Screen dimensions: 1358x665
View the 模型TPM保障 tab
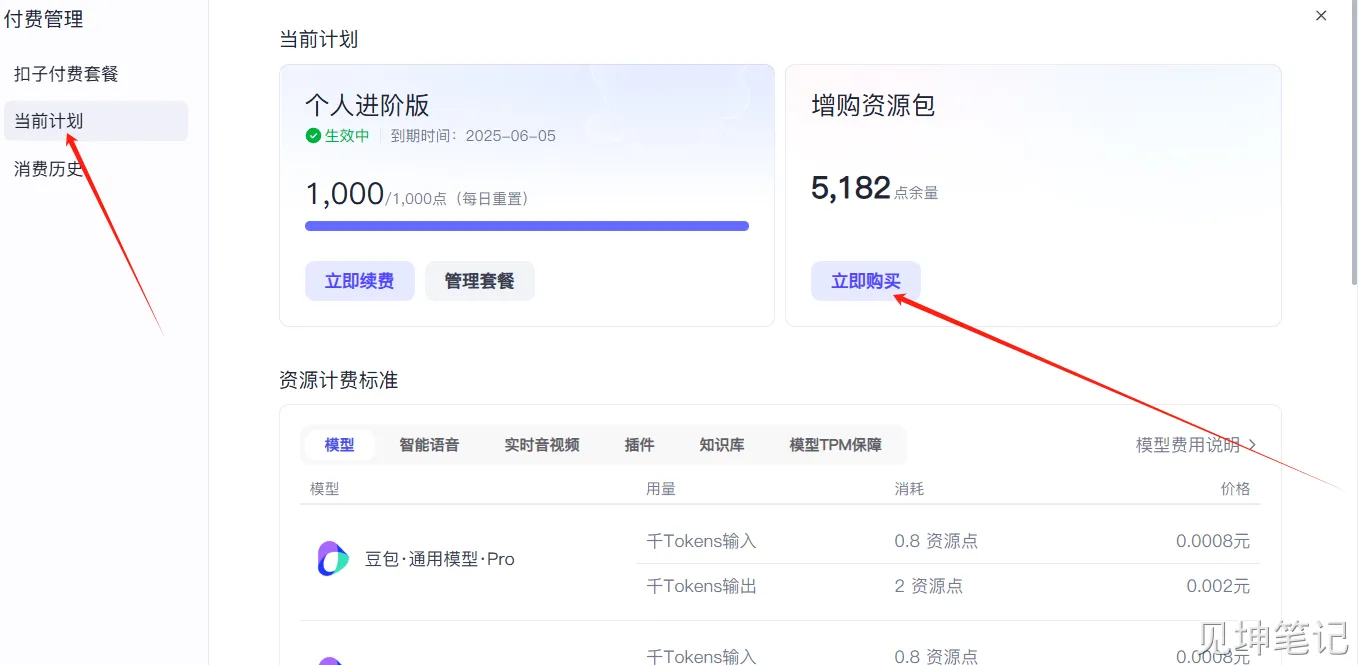835,445
